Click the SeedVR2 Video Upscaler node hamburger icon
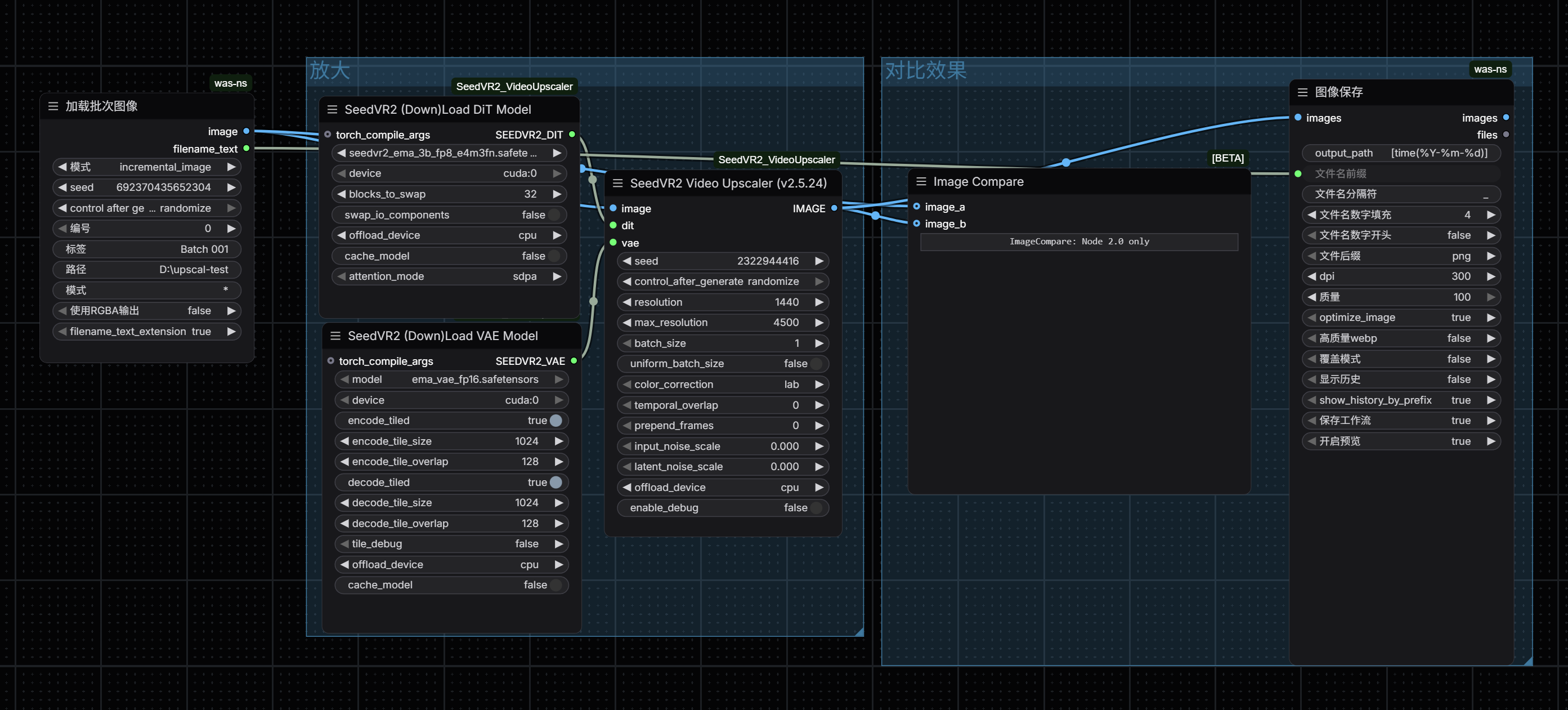Screen dimensions: 1568x710 [x=617, y=184]
